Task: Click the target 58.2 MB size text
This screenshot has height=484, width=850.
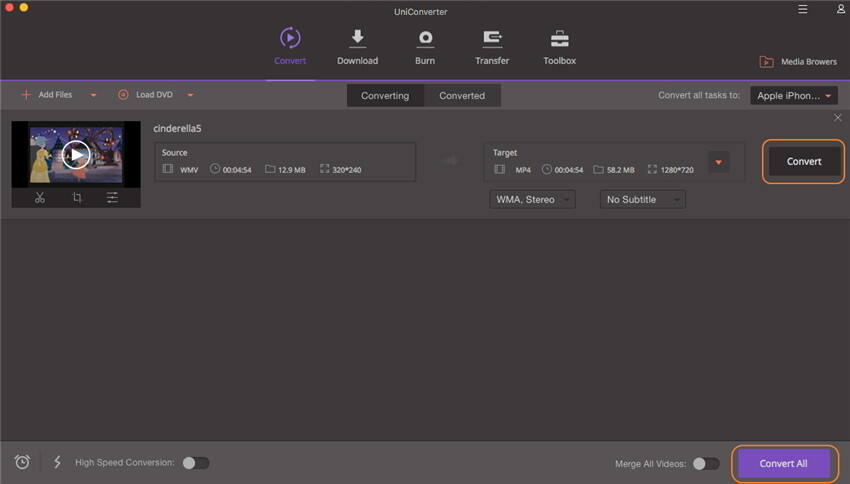Action: [x=620, y=170]
